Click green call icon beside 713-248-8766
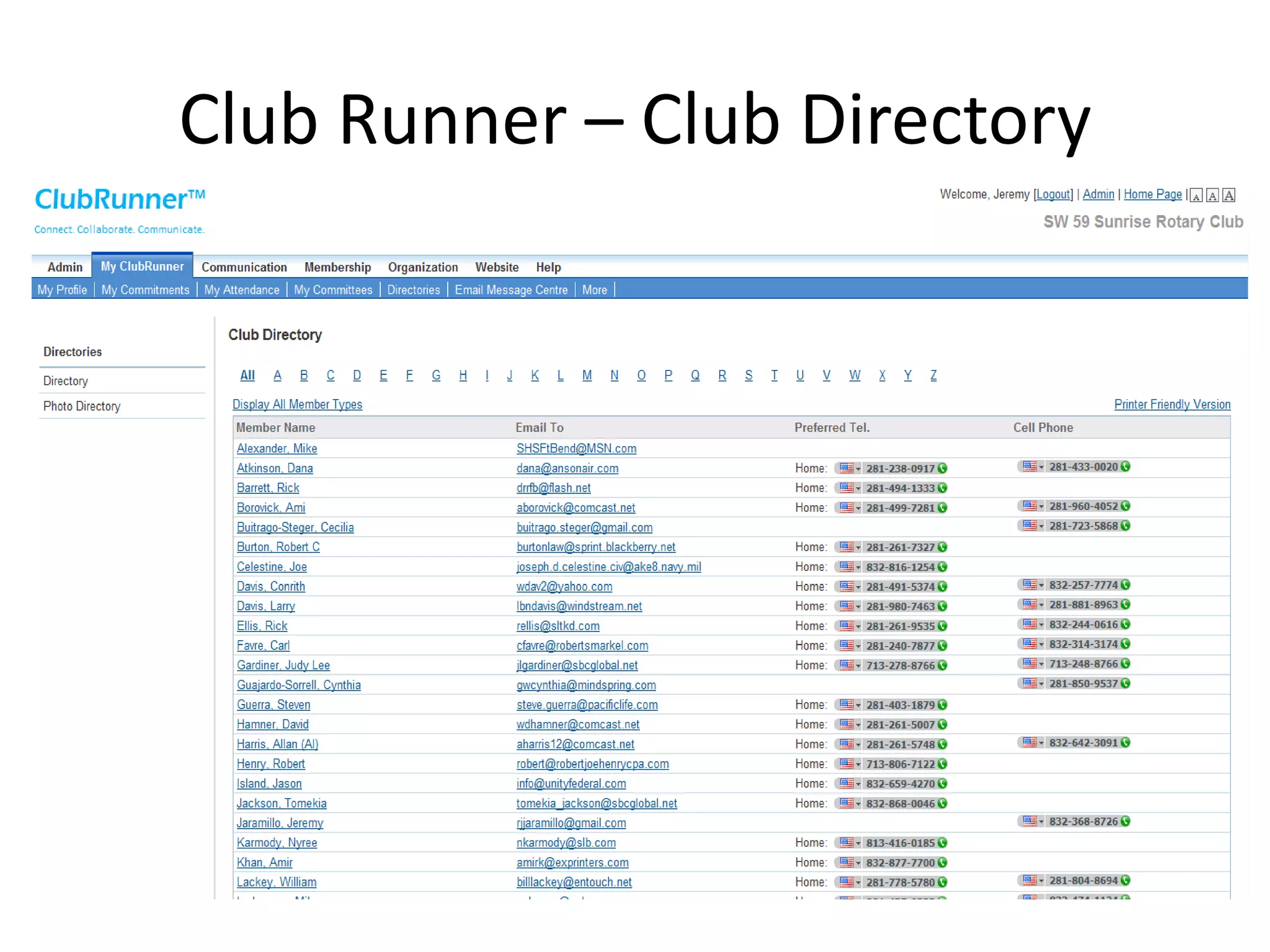 (1126, 664)
